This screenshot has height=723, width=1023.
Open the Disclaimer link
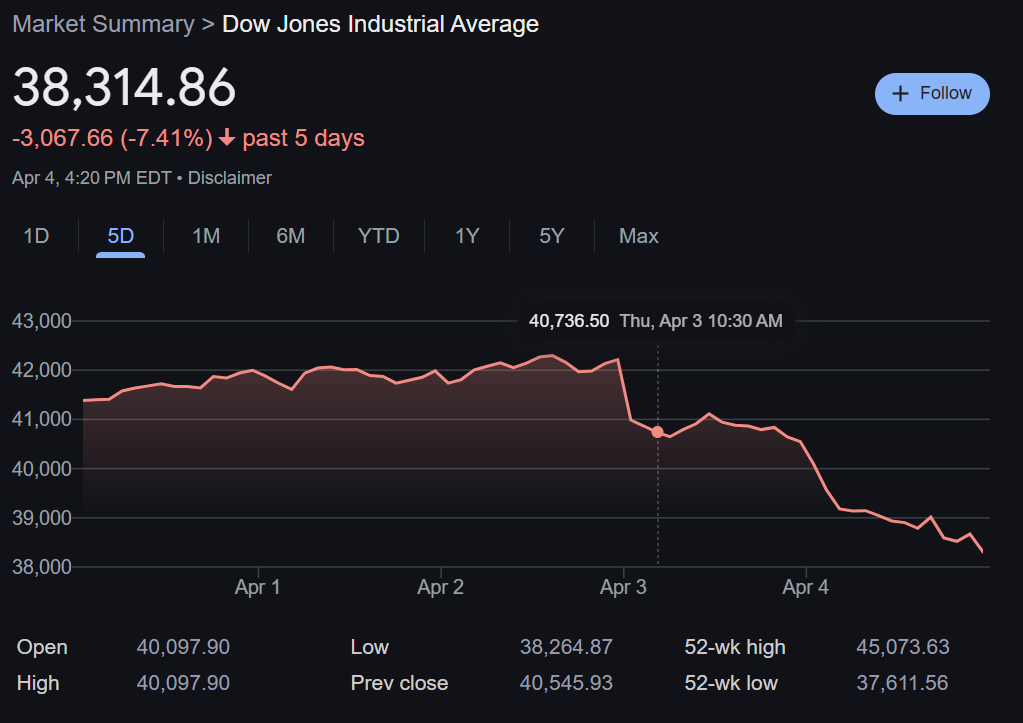pos(232,178)
